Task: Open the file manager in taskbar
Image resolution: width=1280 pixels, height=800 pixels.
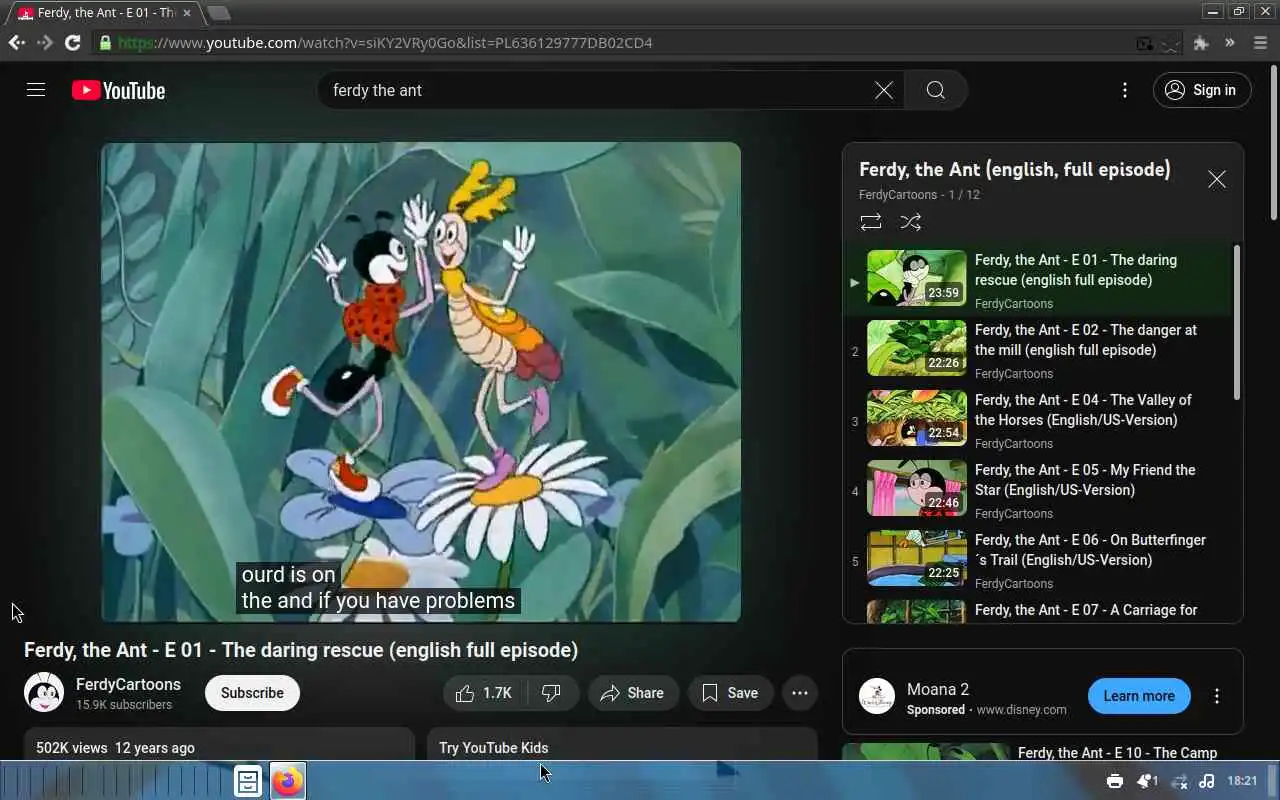Action: (248, 781)
